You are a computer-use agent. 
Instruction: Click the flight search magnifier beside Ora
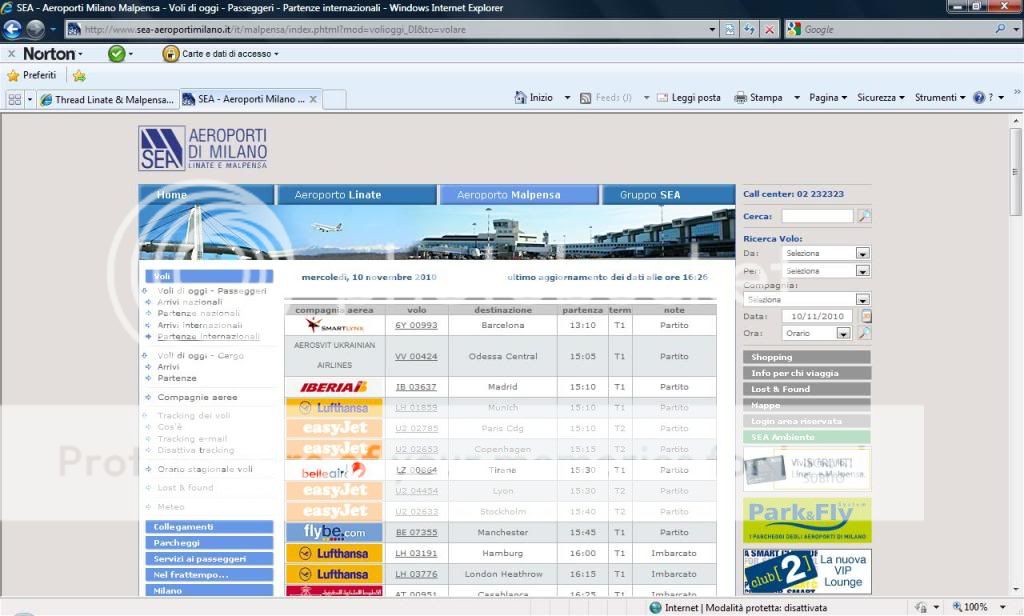tap(864, 333)
